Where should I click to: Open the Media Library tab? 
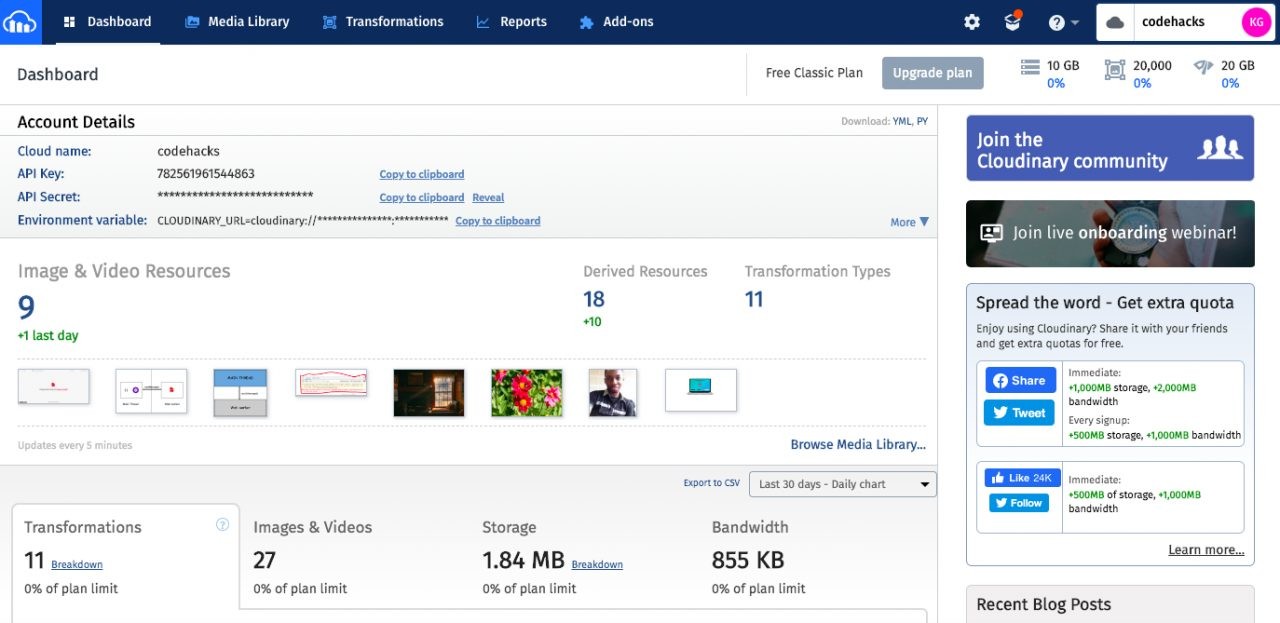[237, 22]
